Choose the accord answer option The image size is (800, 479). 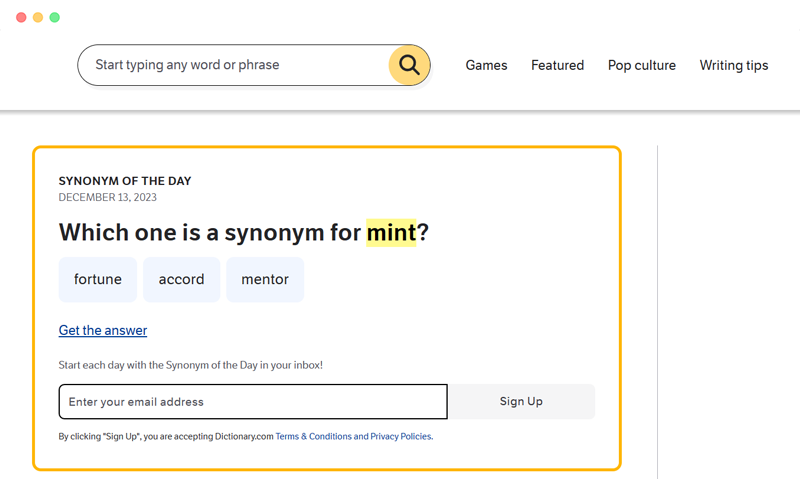coord(181,280)
